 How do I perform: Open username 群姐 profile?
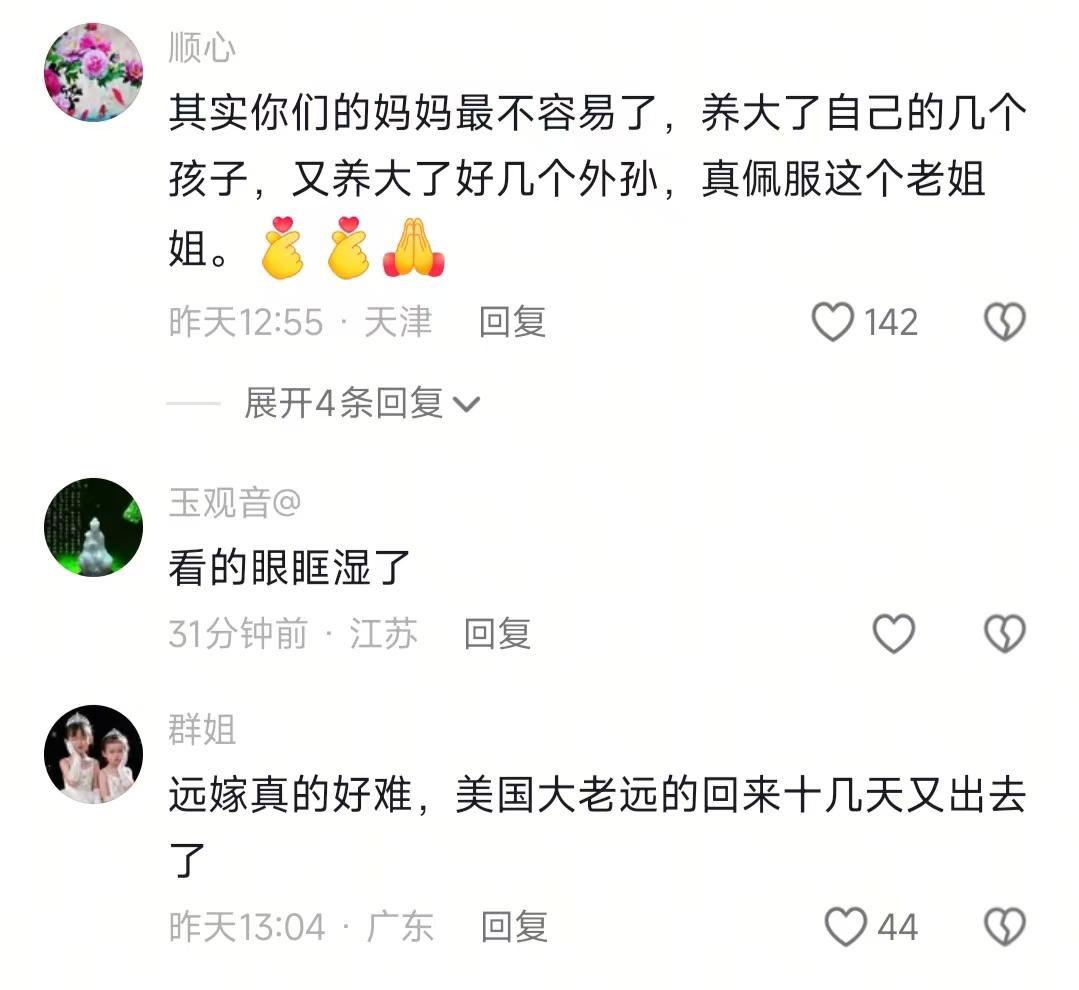pyautogui.click(x=202, y=729)
